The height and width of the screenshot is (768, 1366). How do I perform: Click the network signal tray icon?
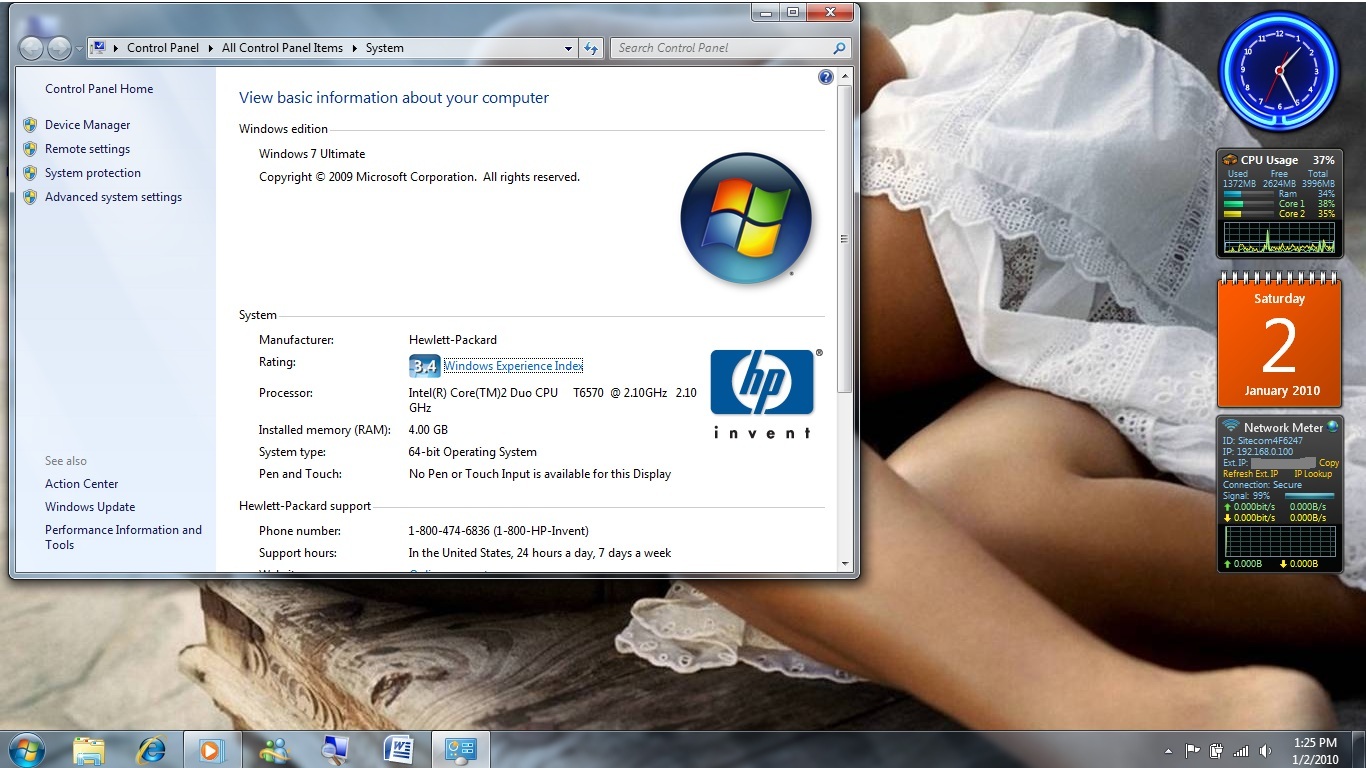point(1241,750)
